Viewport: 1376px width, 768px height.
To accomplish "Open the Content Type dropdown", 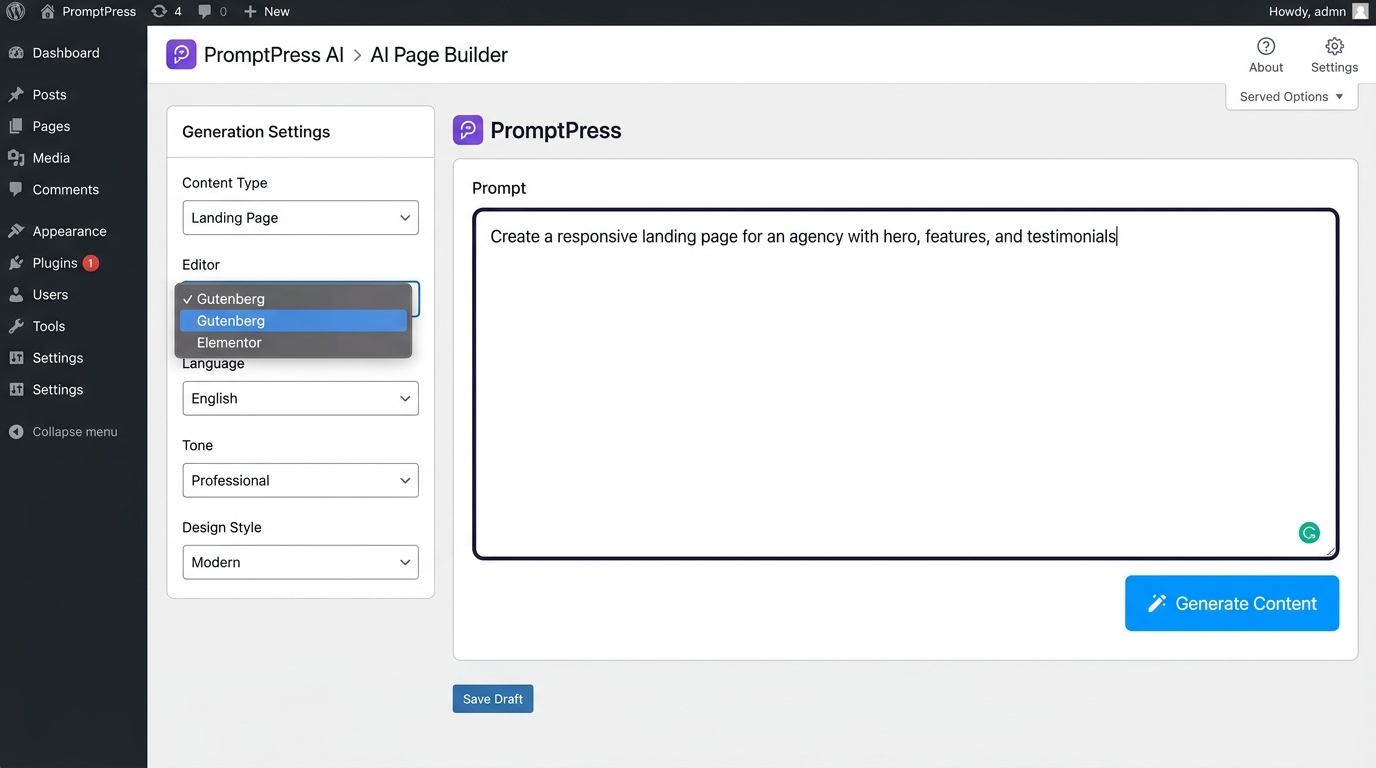I will pos(300,218).
